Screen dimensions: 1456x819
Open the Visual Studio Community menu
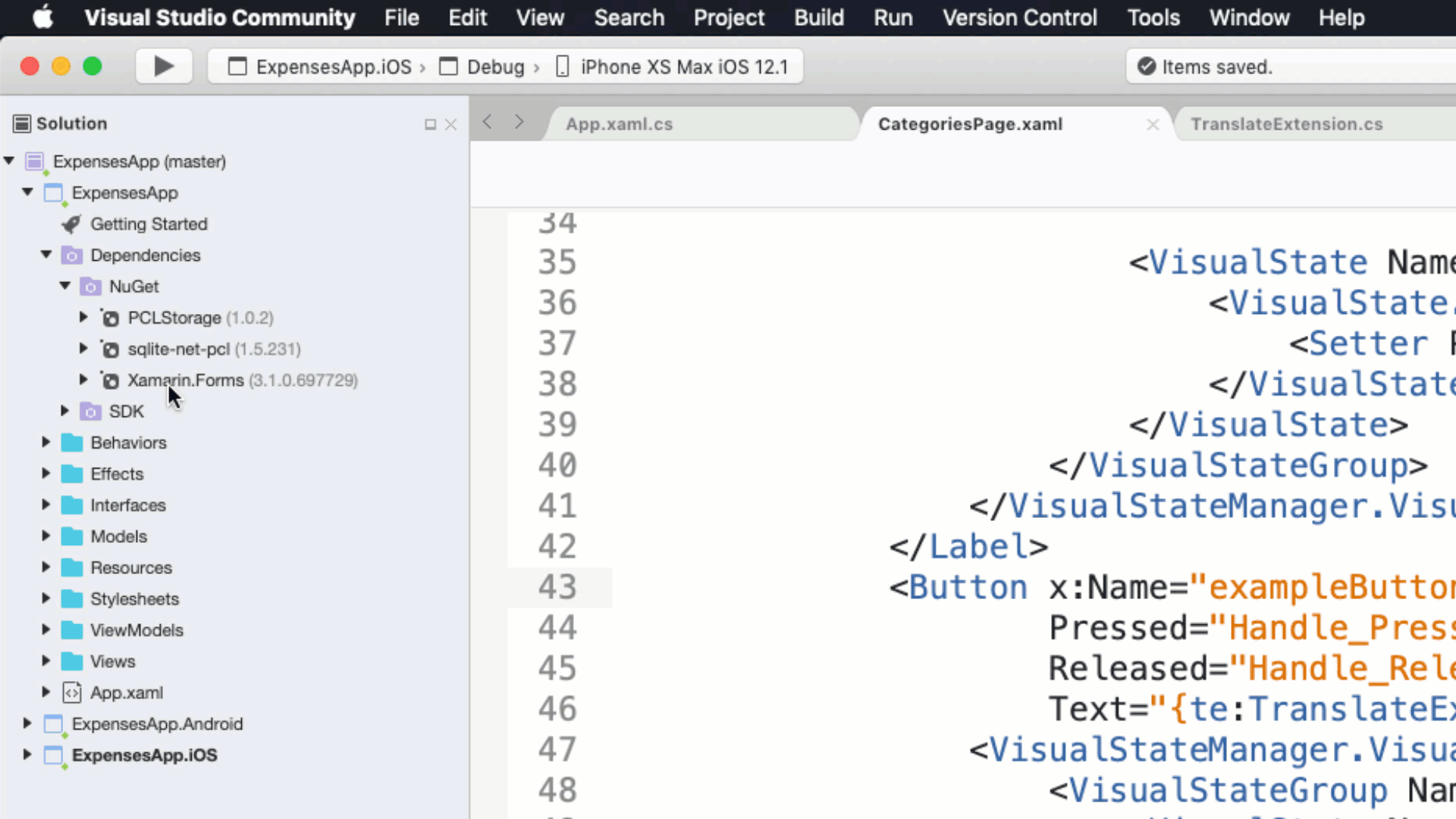click(219, 17)
